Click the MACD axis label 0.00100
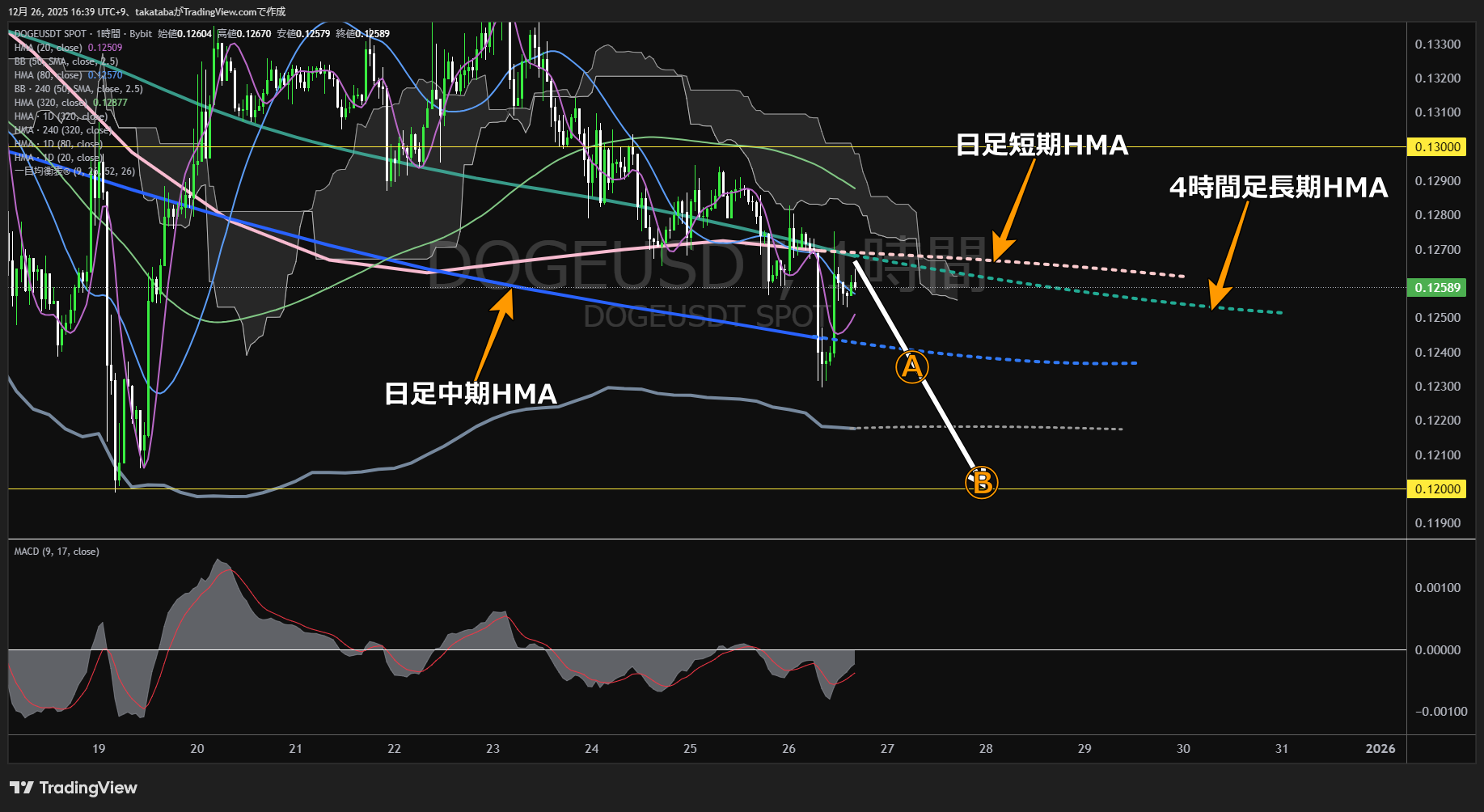Screen dimensions: 1484x812 pos(1437,588)
